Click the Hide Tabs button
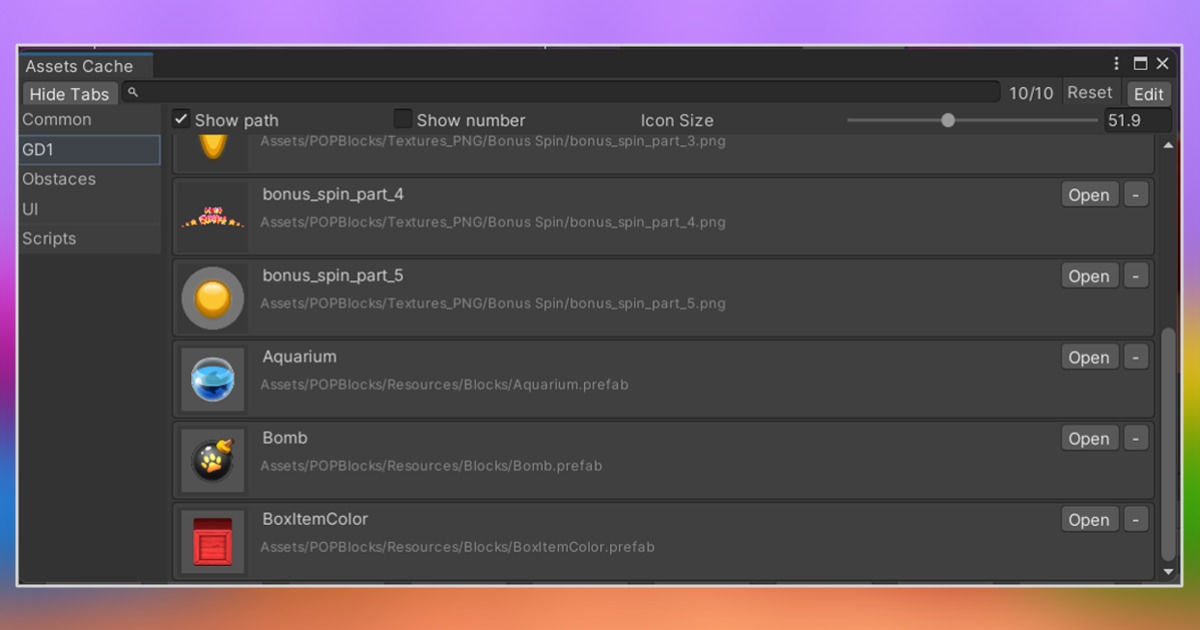 tap(69, 94)
